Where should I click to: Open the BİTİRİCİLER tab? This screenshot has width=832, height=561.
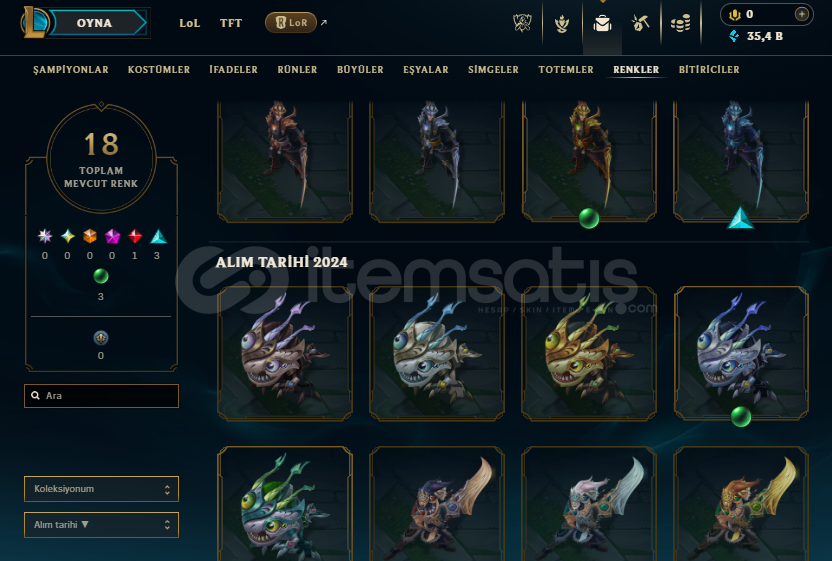tap(709, 70)
